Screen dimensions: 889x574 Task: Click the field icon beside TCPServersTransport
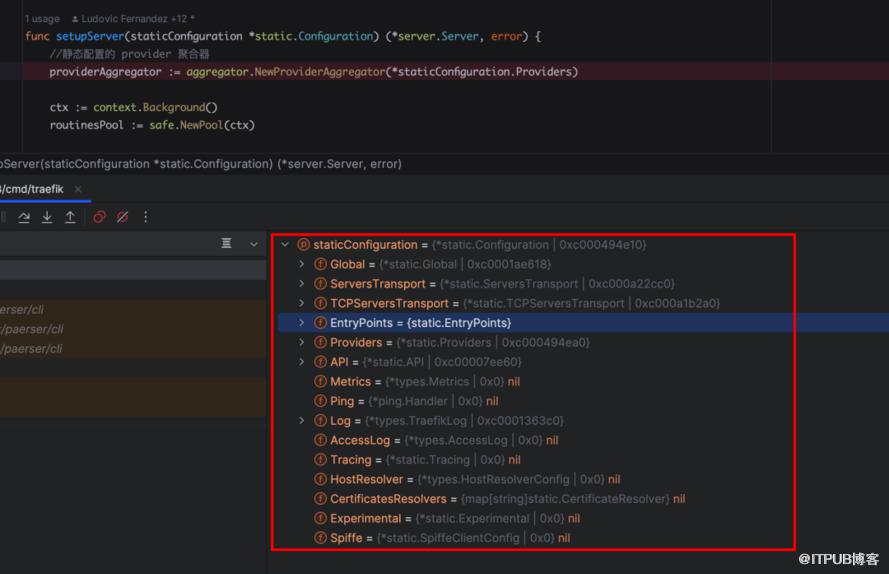pyautogui.click(x=320, y=303)
